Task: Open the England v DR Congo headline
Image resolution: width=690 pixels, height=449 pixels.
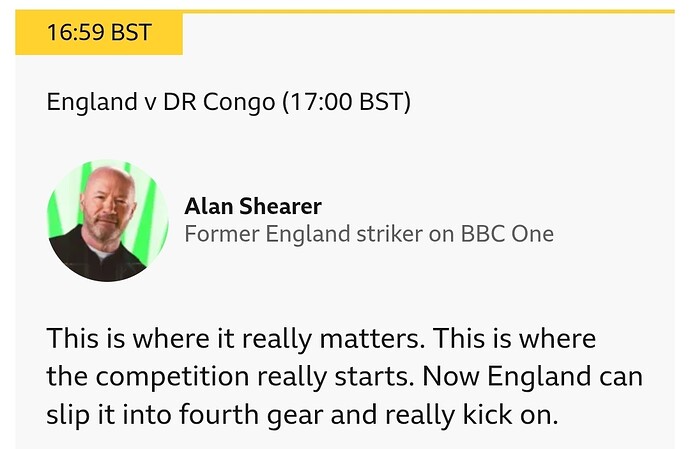Action: [x=228, y=102]
